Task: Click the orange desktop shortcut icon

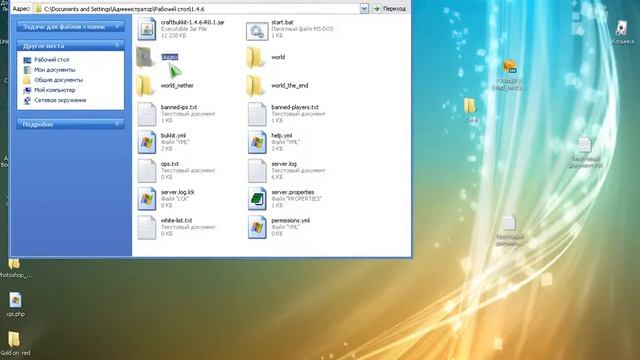Action: coord(509,67)
